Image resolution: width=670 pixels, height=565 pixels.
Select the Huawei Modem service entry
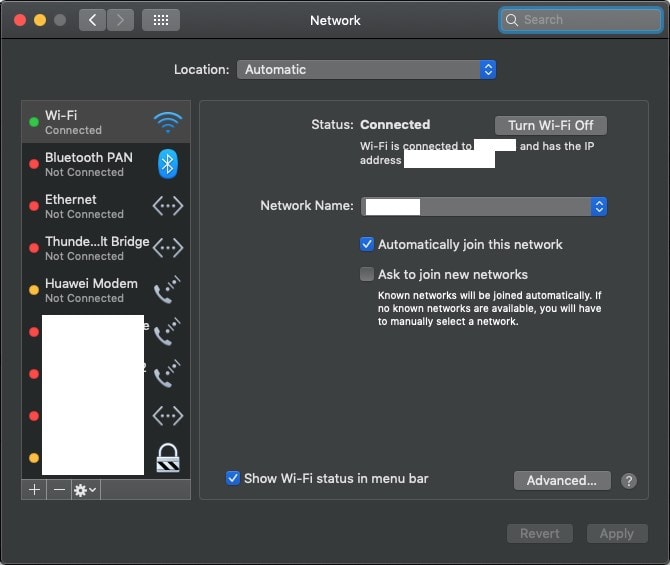tap(91, 290)
